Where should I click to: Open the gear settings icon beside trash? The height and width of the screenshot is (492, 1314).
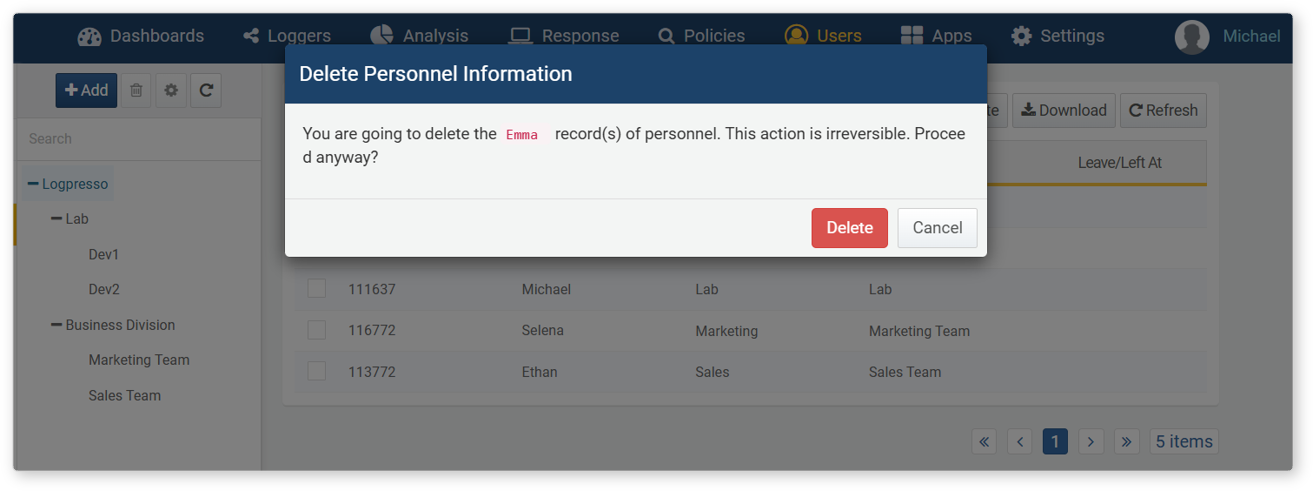coord(171,90)
